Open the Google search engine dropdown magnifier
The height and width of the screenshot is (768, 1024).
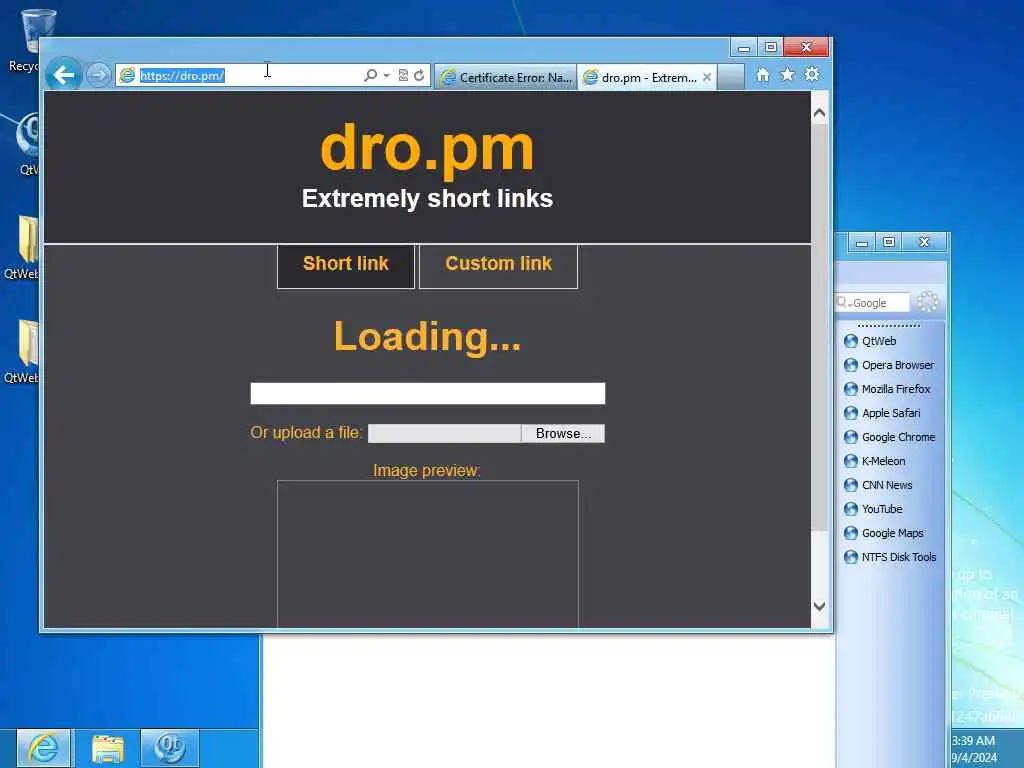(x=842, y=302)
